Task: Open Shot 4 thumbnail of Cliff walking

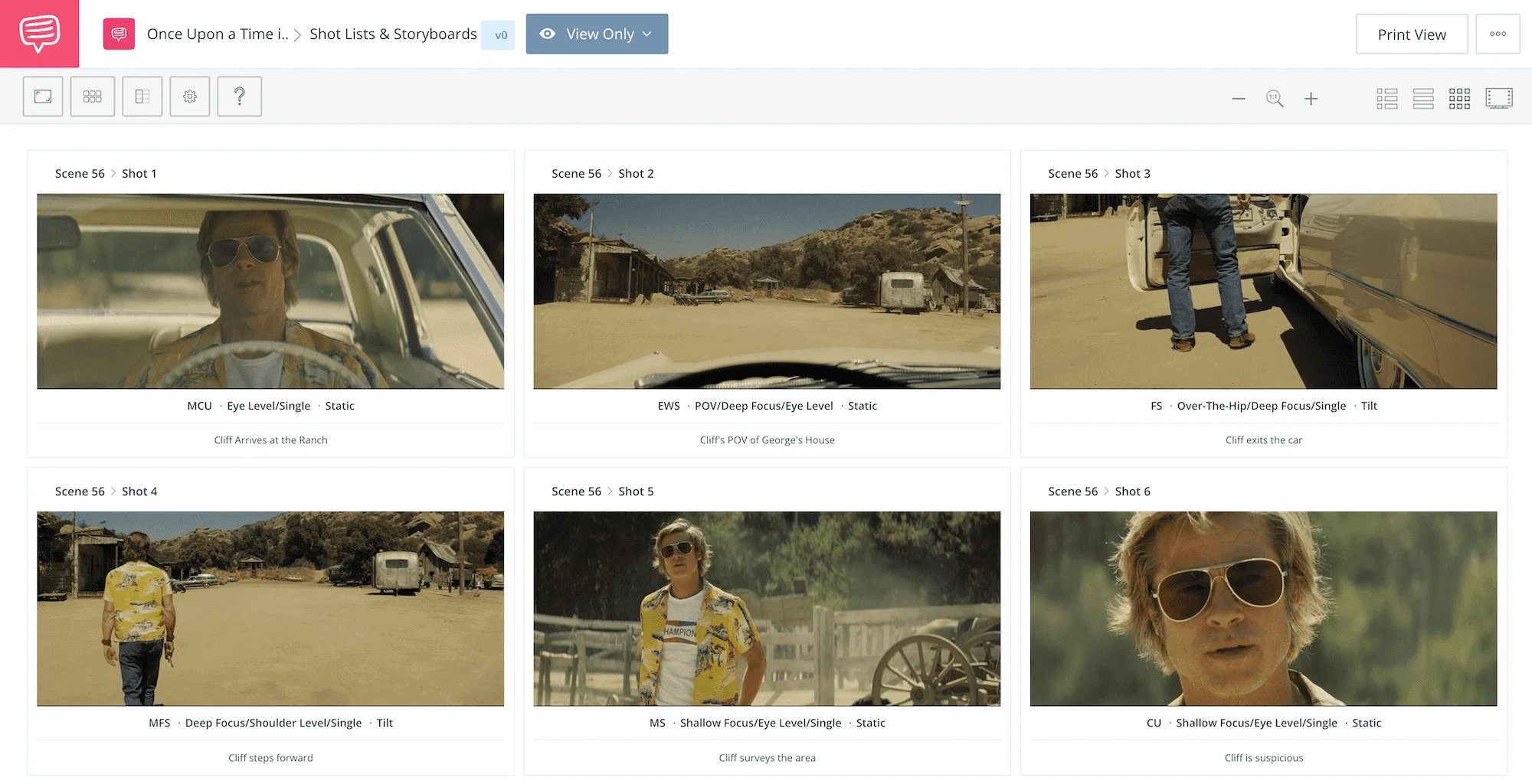Action: click(x=270, y=609)
